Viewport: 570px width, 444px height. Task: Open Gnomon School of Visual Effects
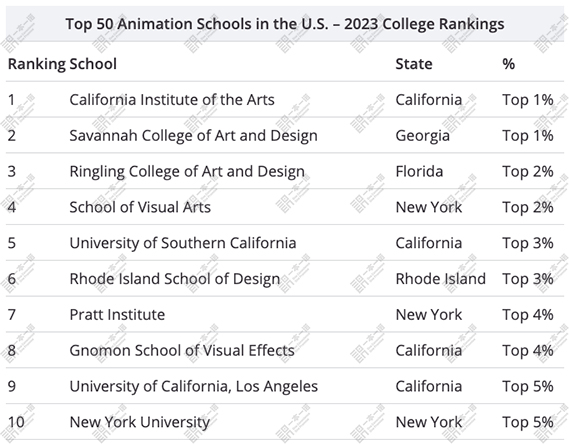click(x=182, y=350)
